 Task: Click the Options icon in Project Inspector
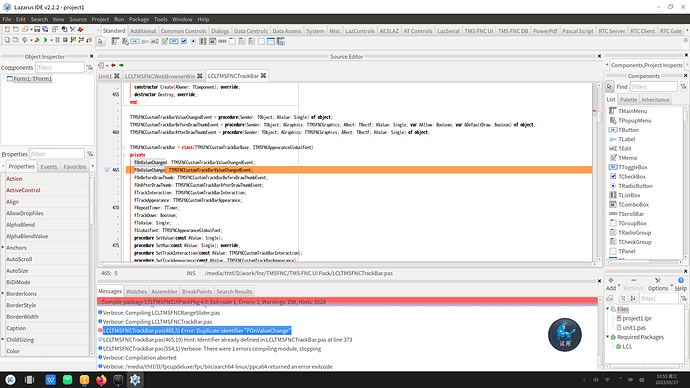pyautogui.click(x=657, y=280)
